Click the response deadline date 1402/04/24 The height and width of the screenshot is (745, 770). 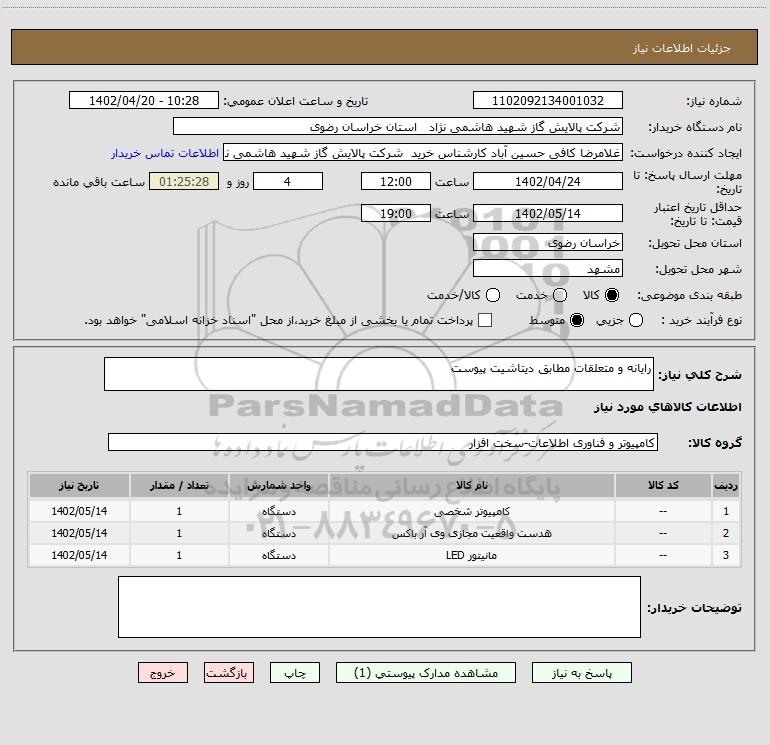pos(548,181)
